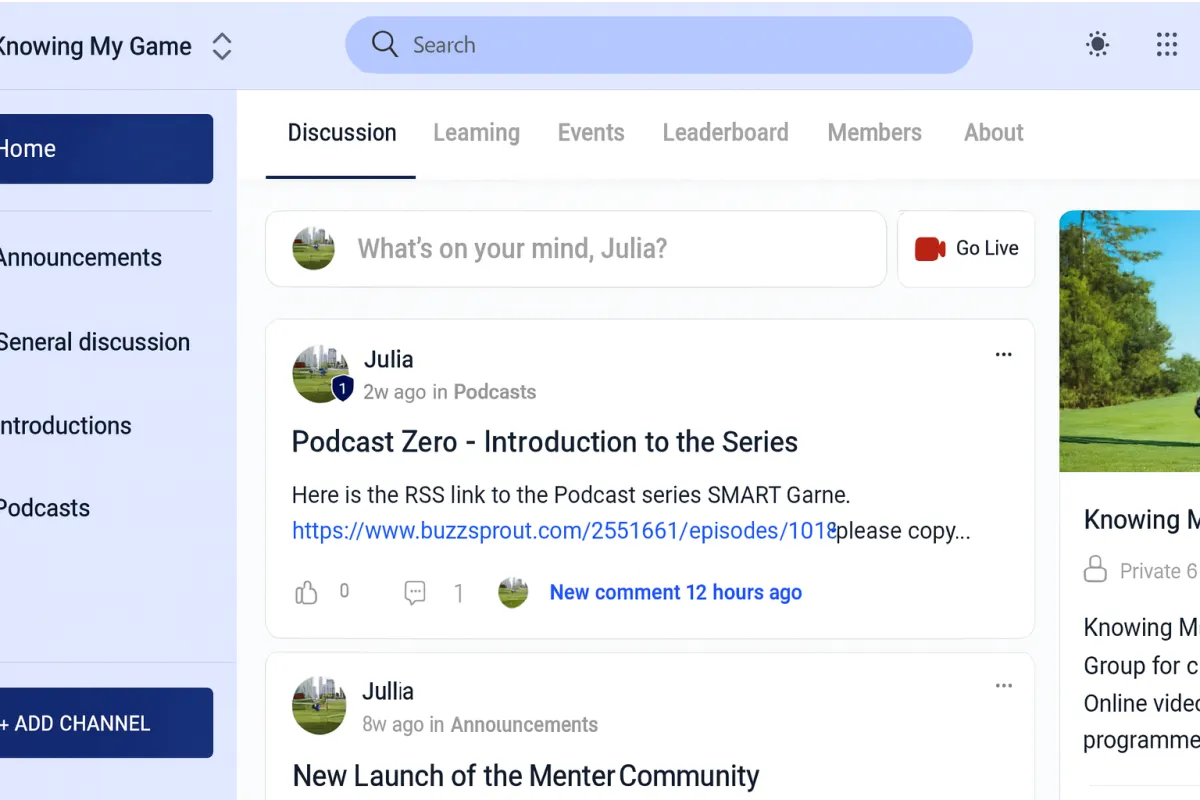The image size is (1200, 800).
Task: Click Julia's avatar on the Podcast Zero post
Action: tap(320, 374)
